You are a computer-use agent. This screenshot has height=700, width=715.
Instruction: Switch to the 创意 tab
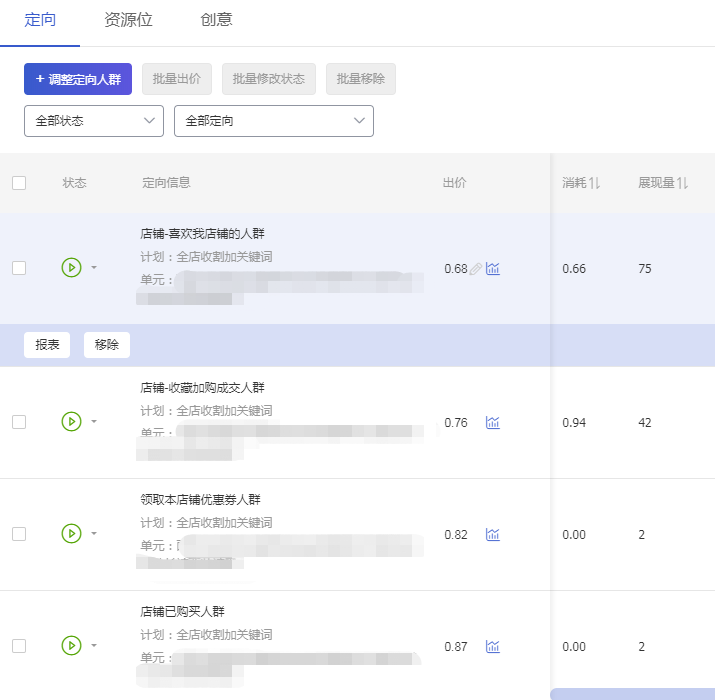pos(217,20)
